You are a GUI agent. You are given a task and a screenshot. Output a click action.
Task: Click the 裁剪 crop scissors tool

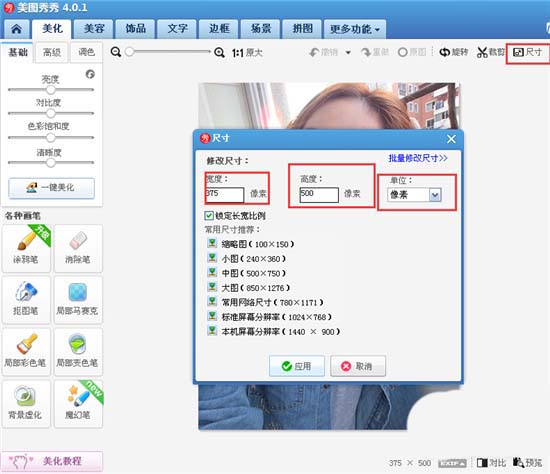click(x=491, y=53)
